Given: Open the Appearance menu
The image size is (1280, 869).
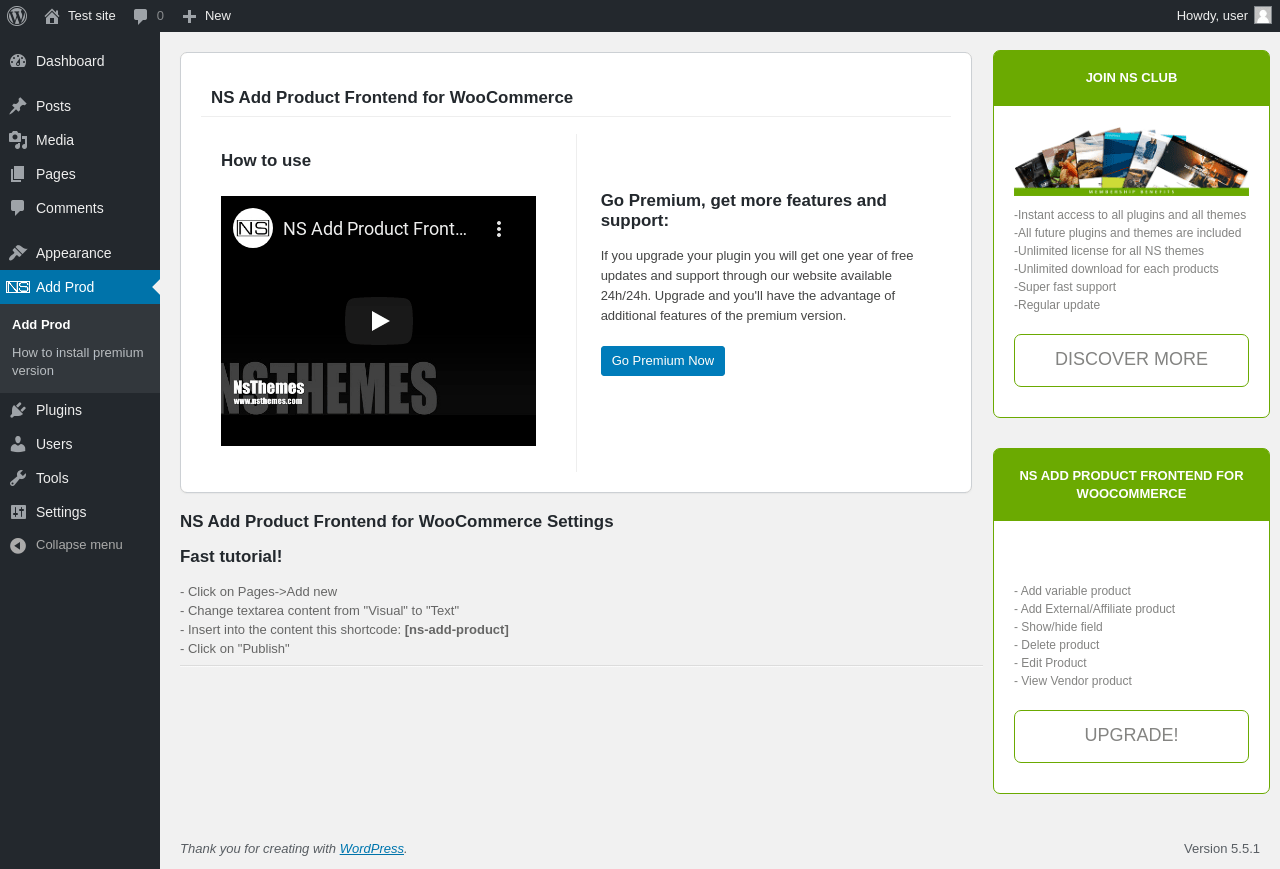Looking at the screenshot, I should pos(80,253).
